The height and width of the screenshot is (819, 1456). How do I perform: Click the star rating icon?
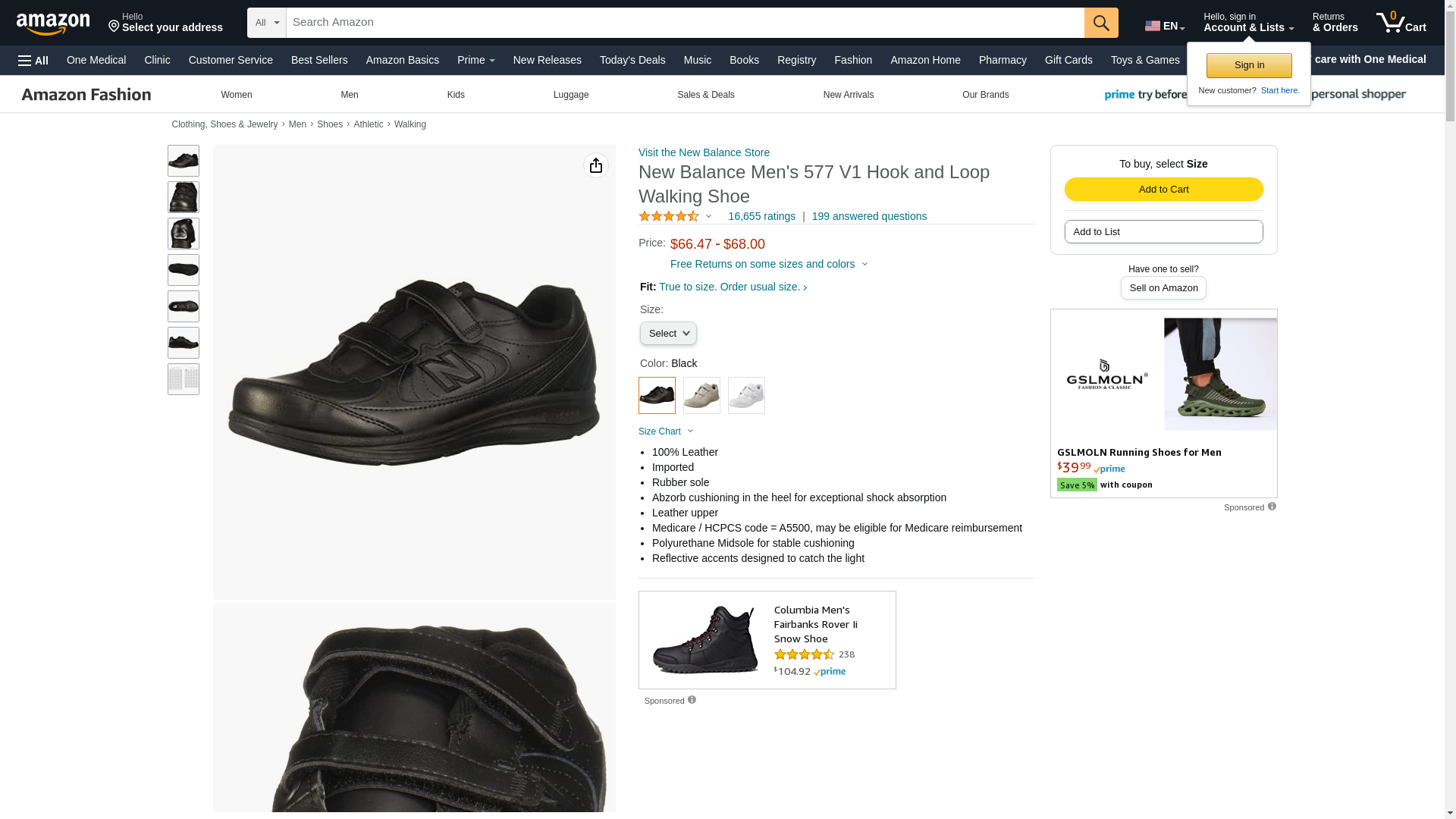click(x=669, y=217)
